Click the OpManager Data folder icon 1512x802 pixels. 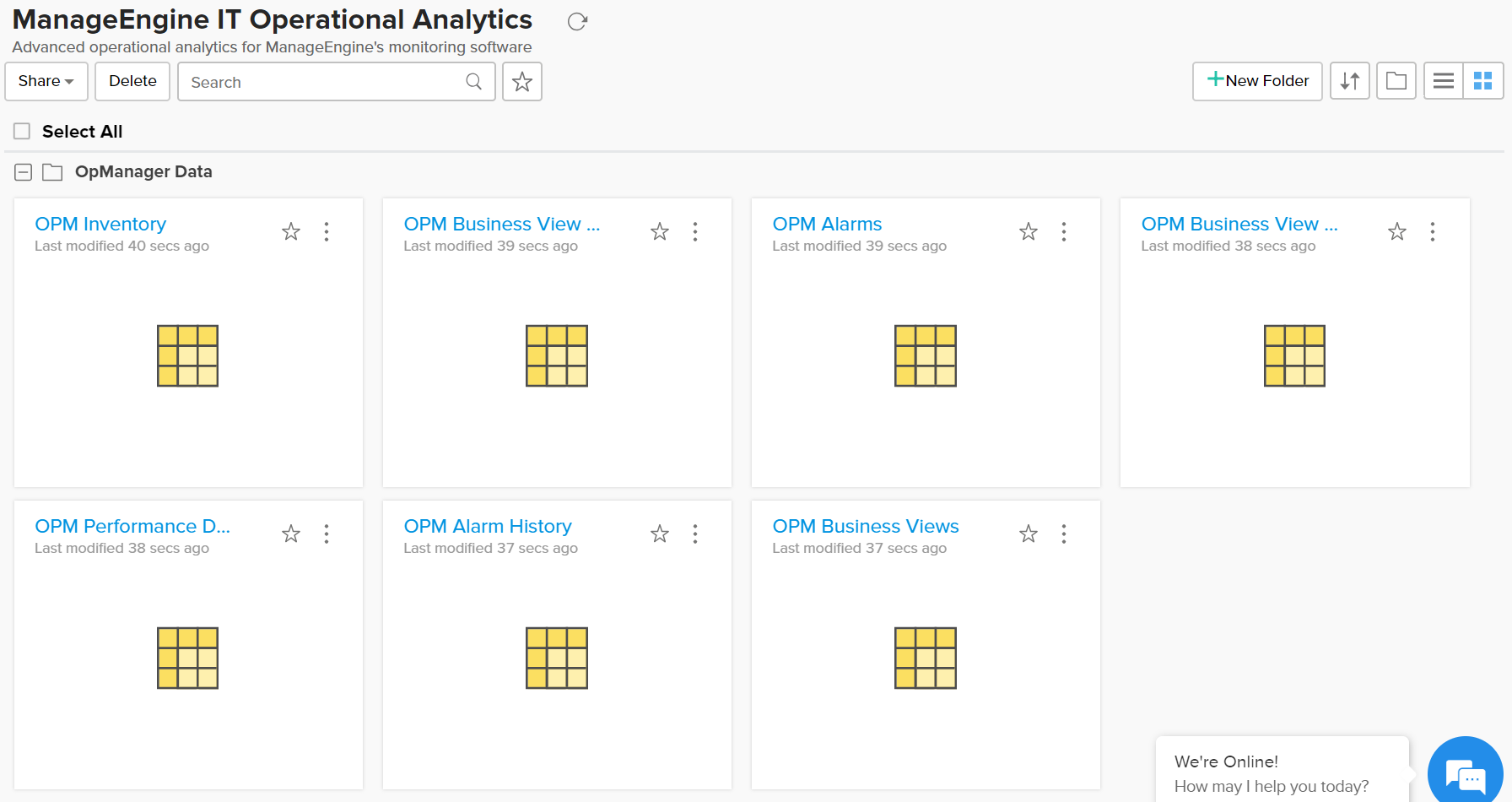[52, 172]
